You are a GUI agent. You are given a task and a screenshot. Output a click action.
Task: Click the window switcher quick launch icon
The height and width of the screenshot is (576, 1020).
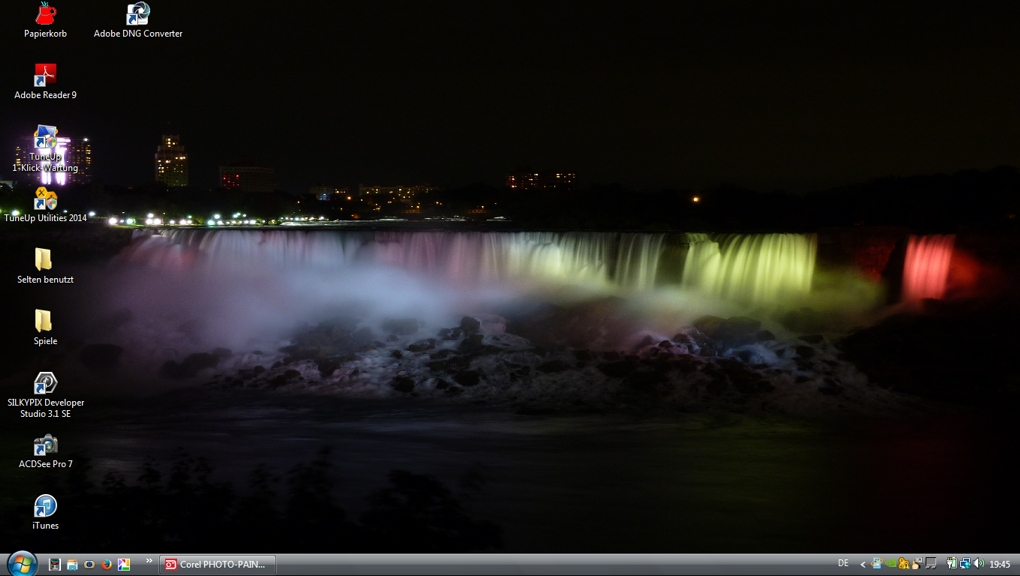click(72, 564)
